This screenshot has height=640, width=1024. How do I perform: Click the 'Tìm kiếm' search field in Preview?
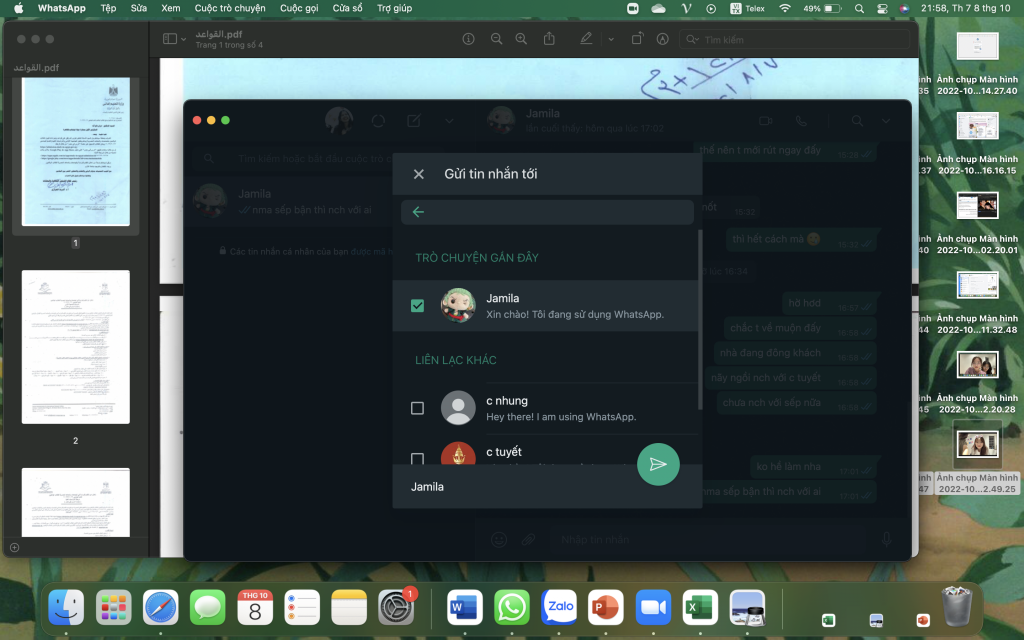pyautogui.click(x=794, y=40)
